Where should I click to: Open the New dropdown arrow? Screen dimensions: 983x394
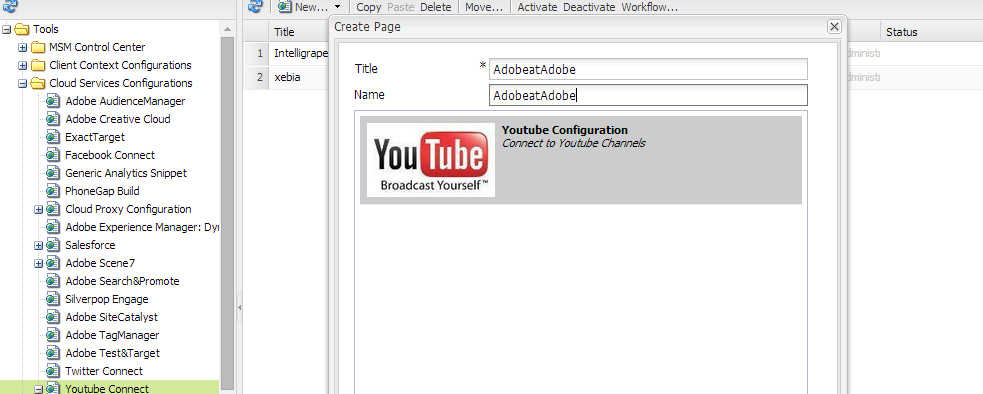pos(337,7)
